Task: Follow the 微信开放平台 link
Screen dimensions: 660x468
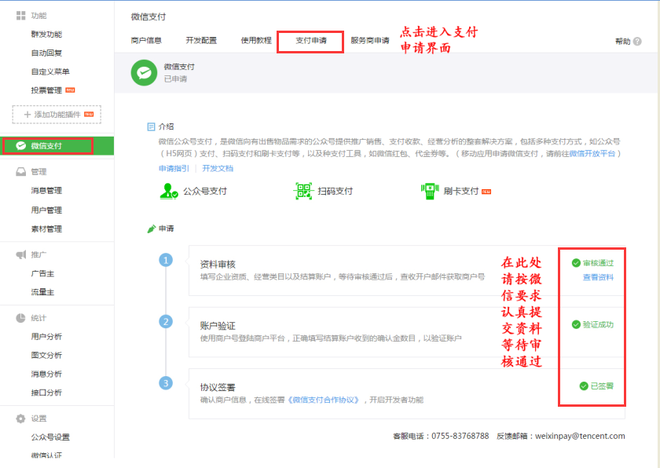Action: point(592,154)
